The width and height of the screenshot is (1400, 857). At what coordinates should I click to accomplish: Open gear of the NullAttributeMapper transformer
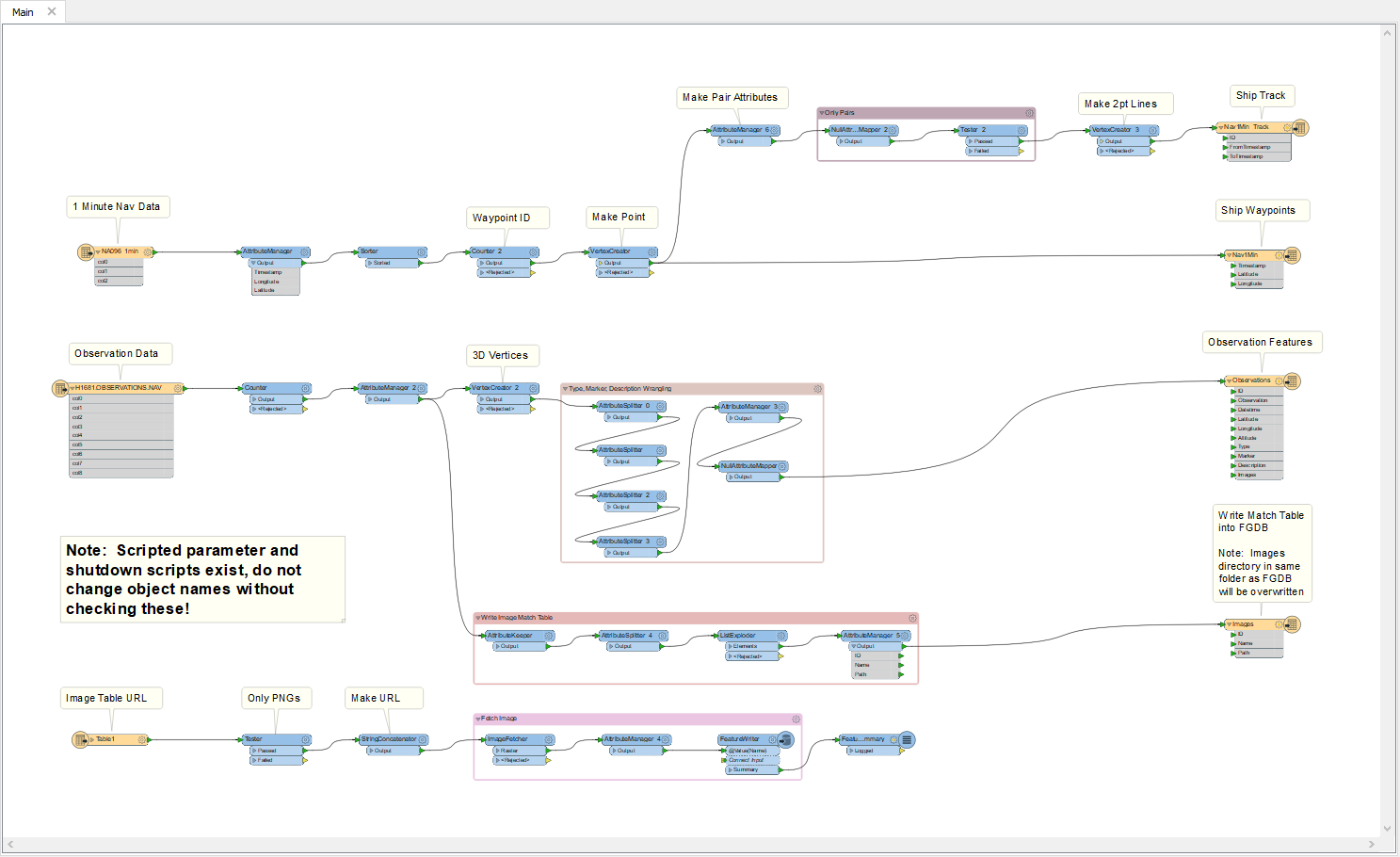[x=782, y=466]
